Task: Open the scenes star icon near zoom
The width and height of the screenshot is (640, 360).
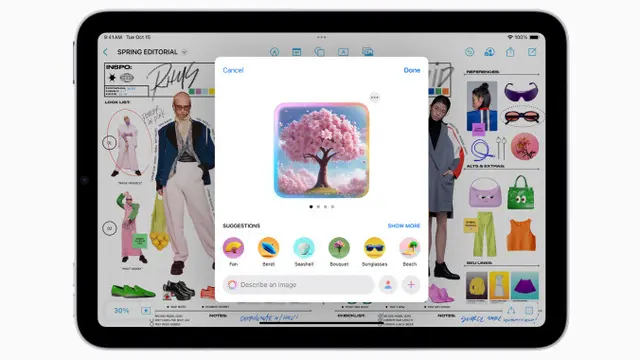Action: click(146, 311)
